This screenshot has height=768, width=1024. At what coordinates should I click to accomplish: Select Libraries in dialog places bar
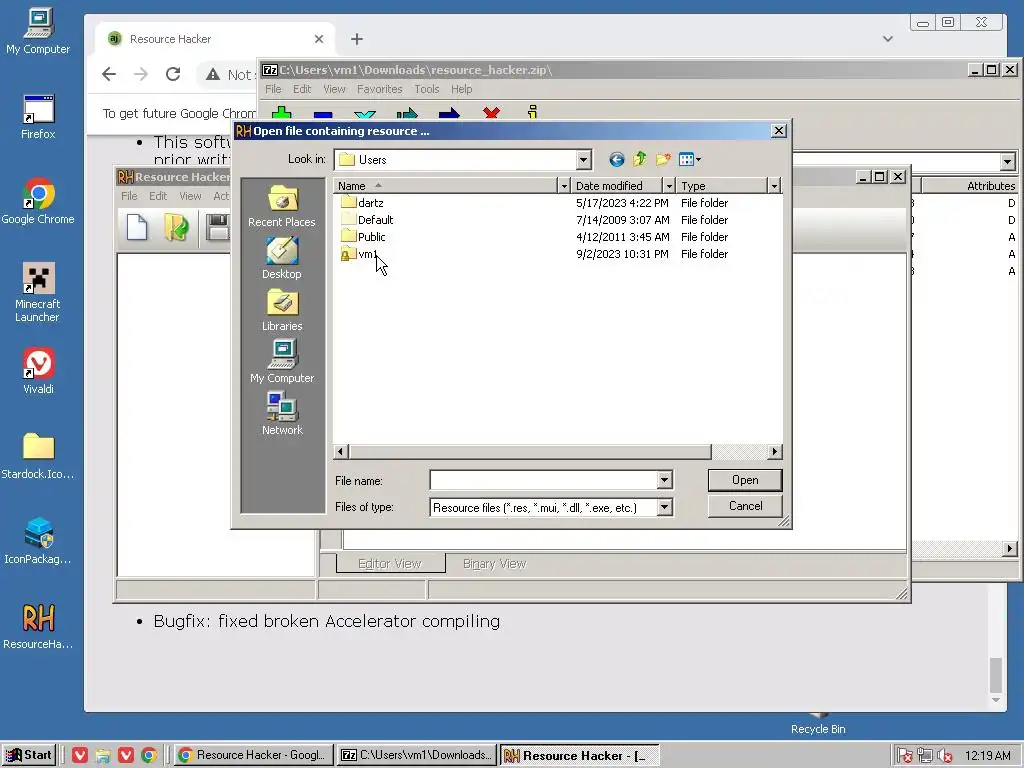(x=282, y=311)
